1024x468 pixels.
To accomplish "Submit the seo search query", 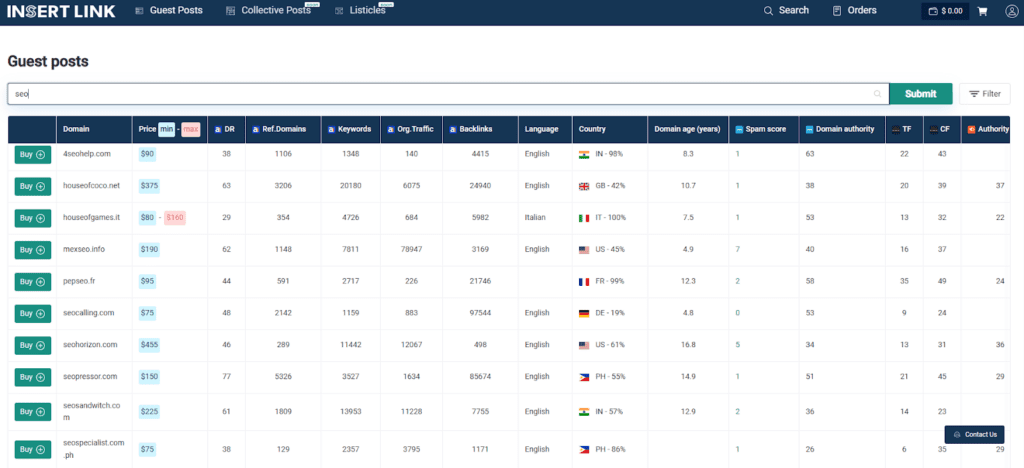I will point(921,94).
